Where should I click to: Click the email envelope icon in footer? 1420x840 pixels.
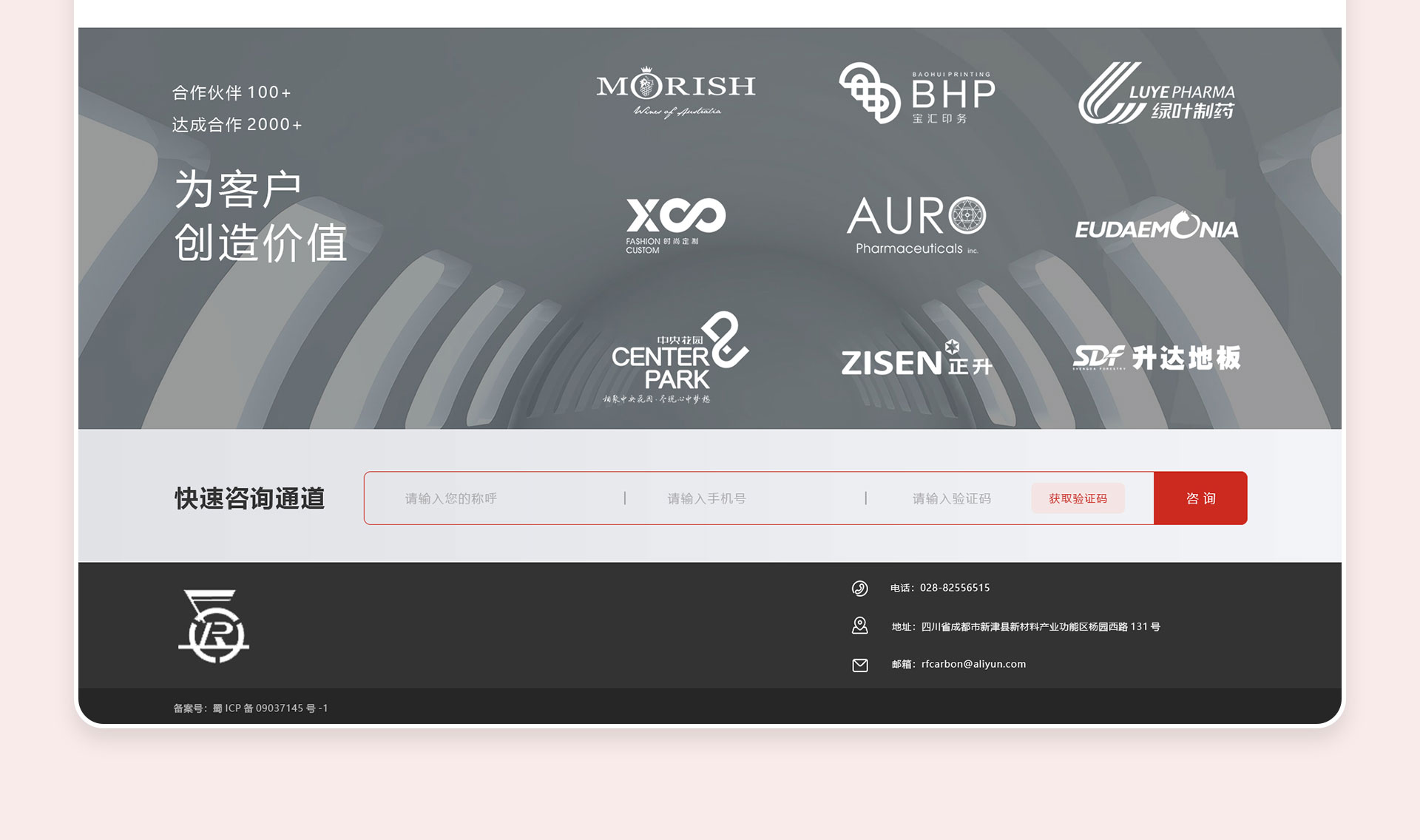tap(859, 665)
